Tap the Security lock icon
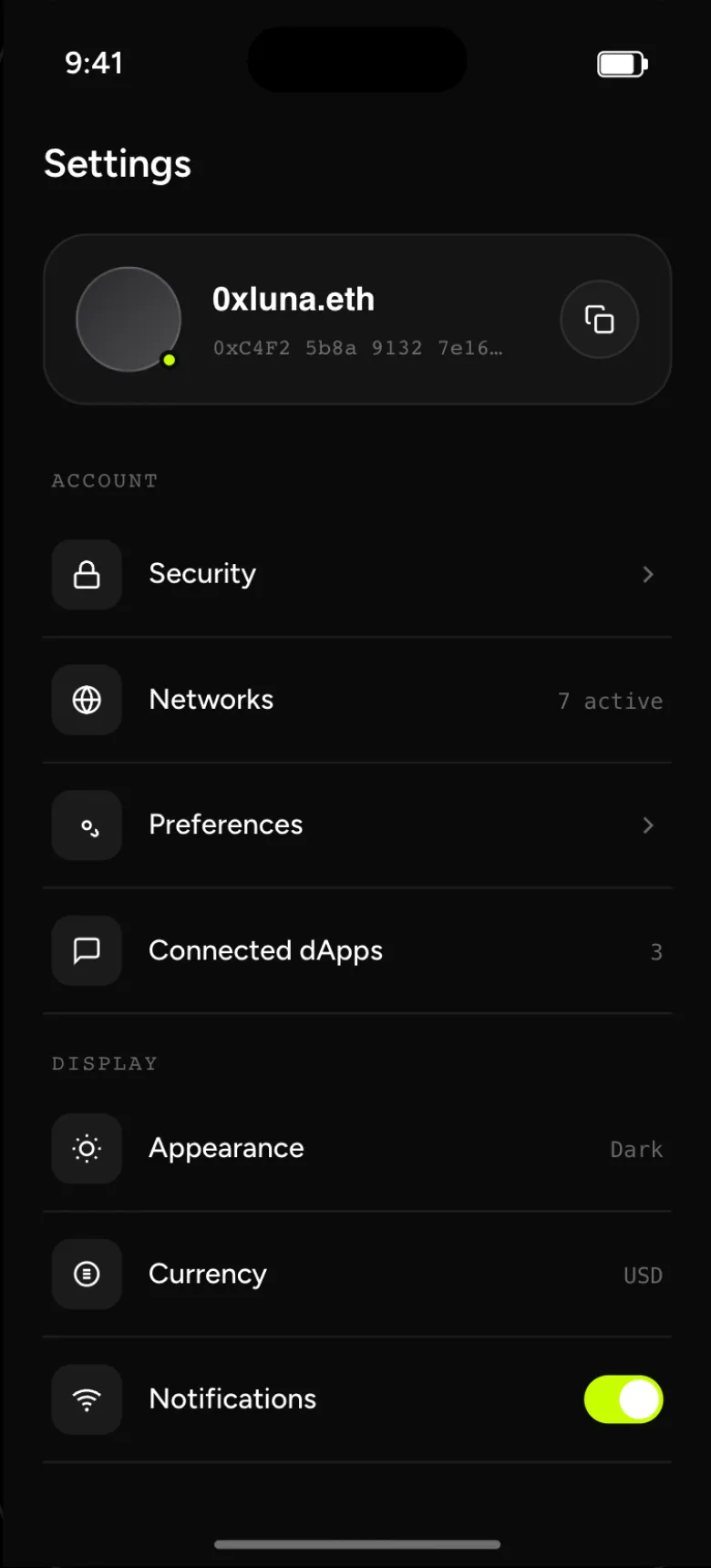 click(x=87, y=575)
